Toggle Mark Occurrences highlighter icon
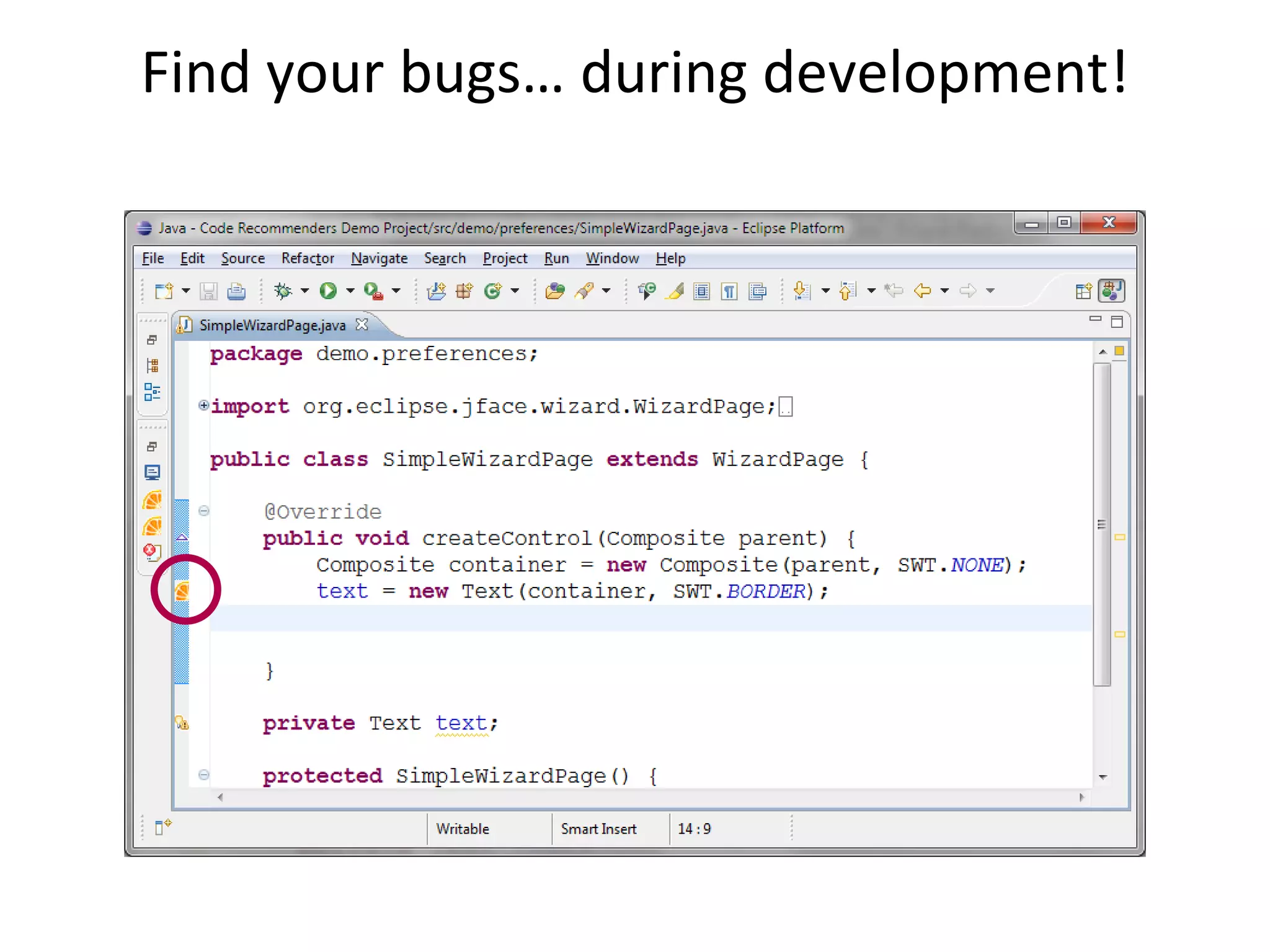Screen dimensions: 1270x952 [x=675, y=291]
